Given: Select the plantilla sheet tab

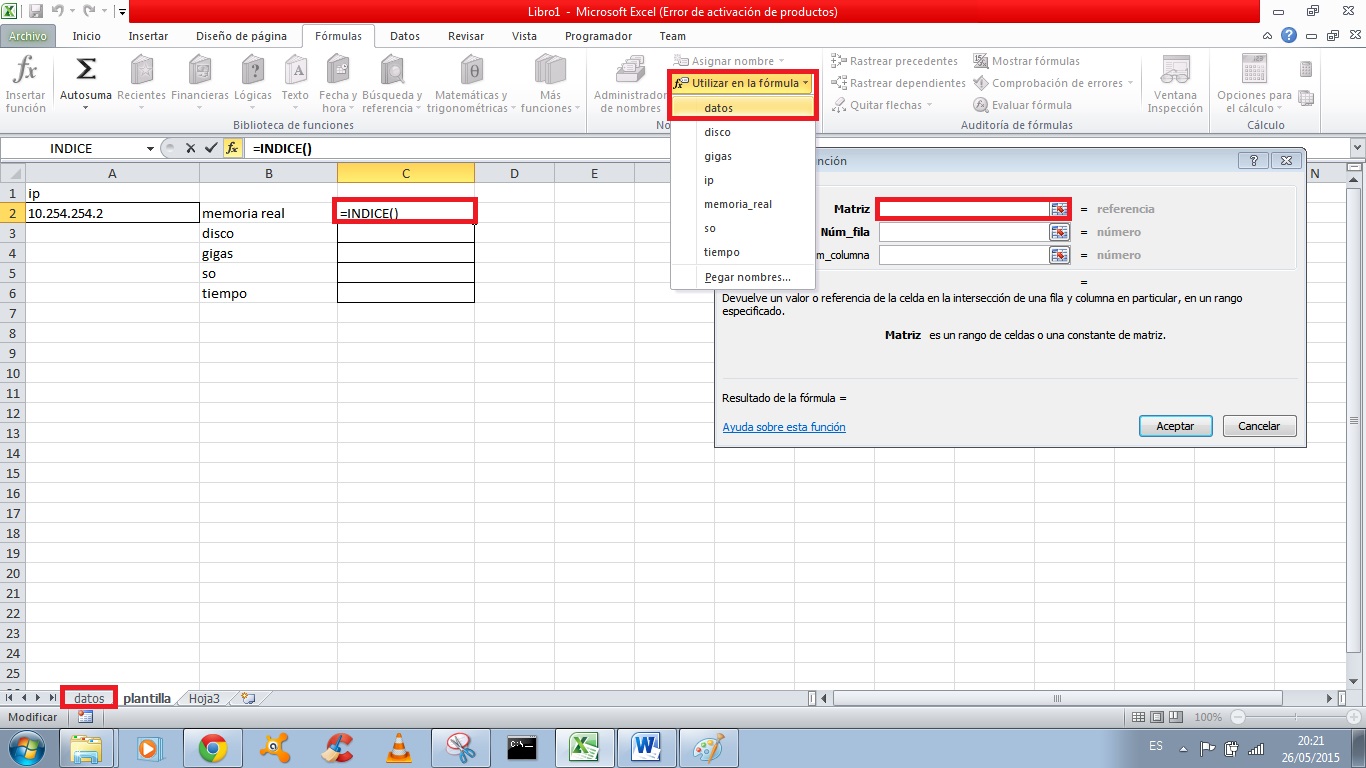Looking at the screenshot, I should coord(146,698).
